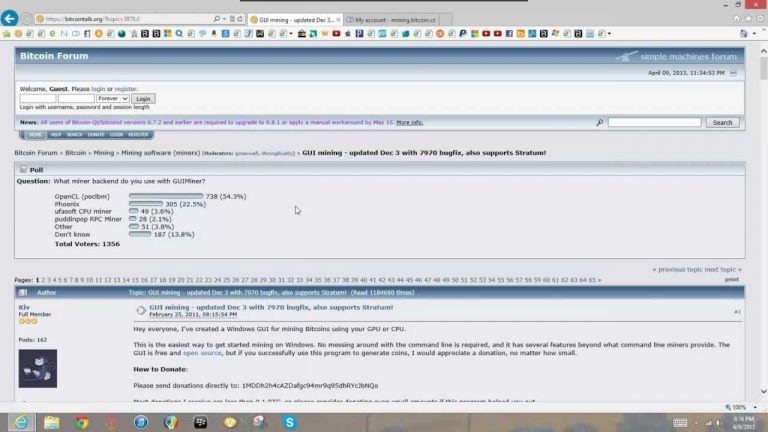
Task: Click DONATE in the forum menu
Action: [96, 135]
